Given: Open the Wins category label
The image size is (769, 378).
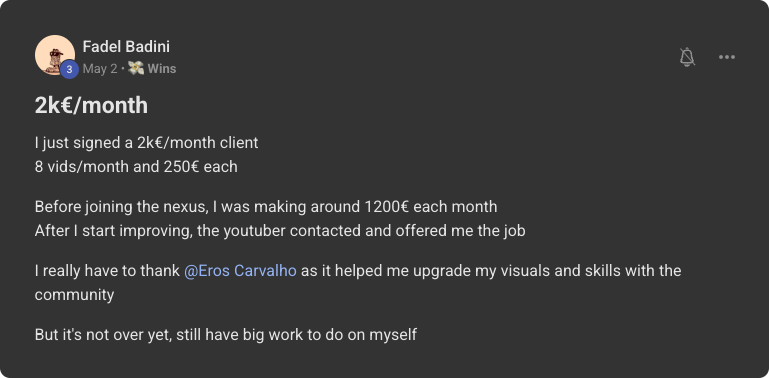Looking at the screenshot, I should point(162,69).
